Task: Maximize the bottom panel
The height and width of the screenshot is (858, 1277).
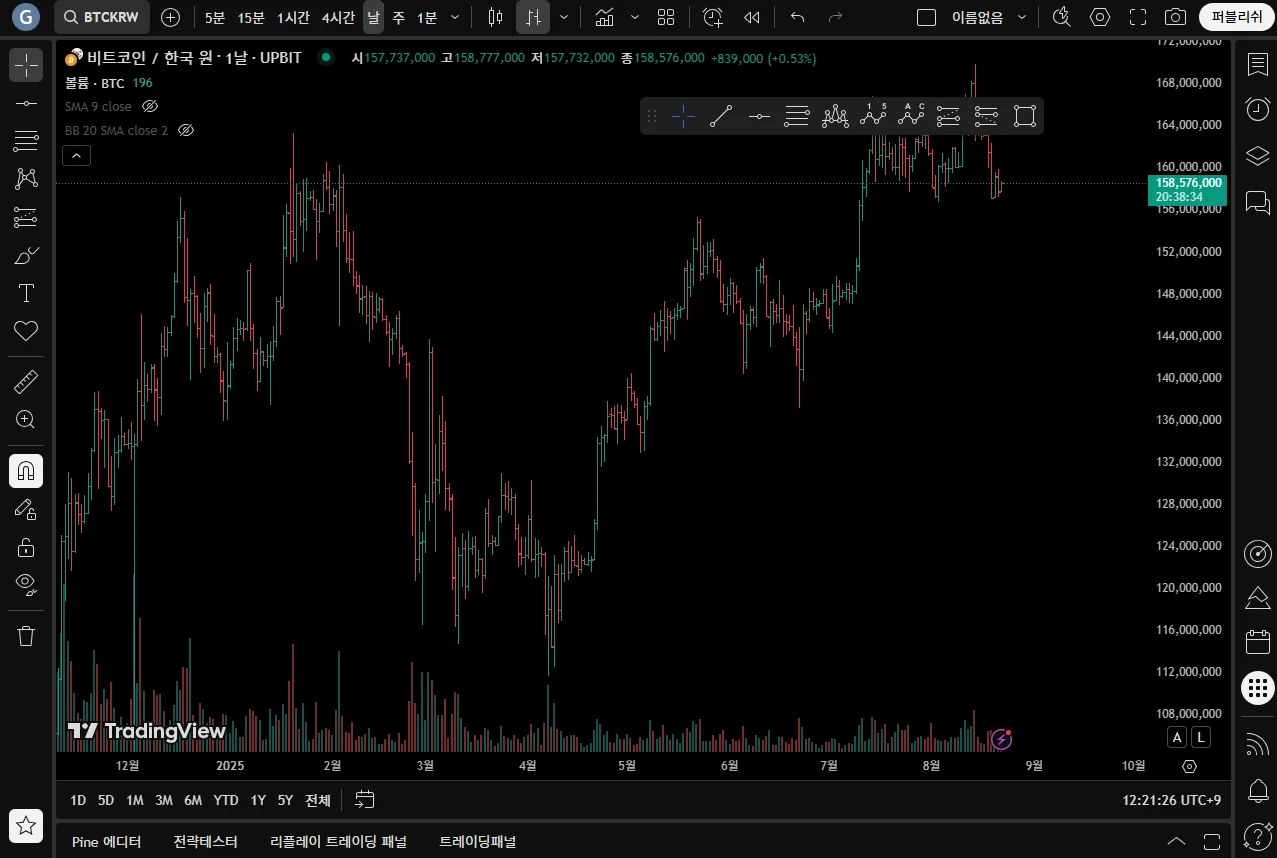Action: click(1212, 841)
